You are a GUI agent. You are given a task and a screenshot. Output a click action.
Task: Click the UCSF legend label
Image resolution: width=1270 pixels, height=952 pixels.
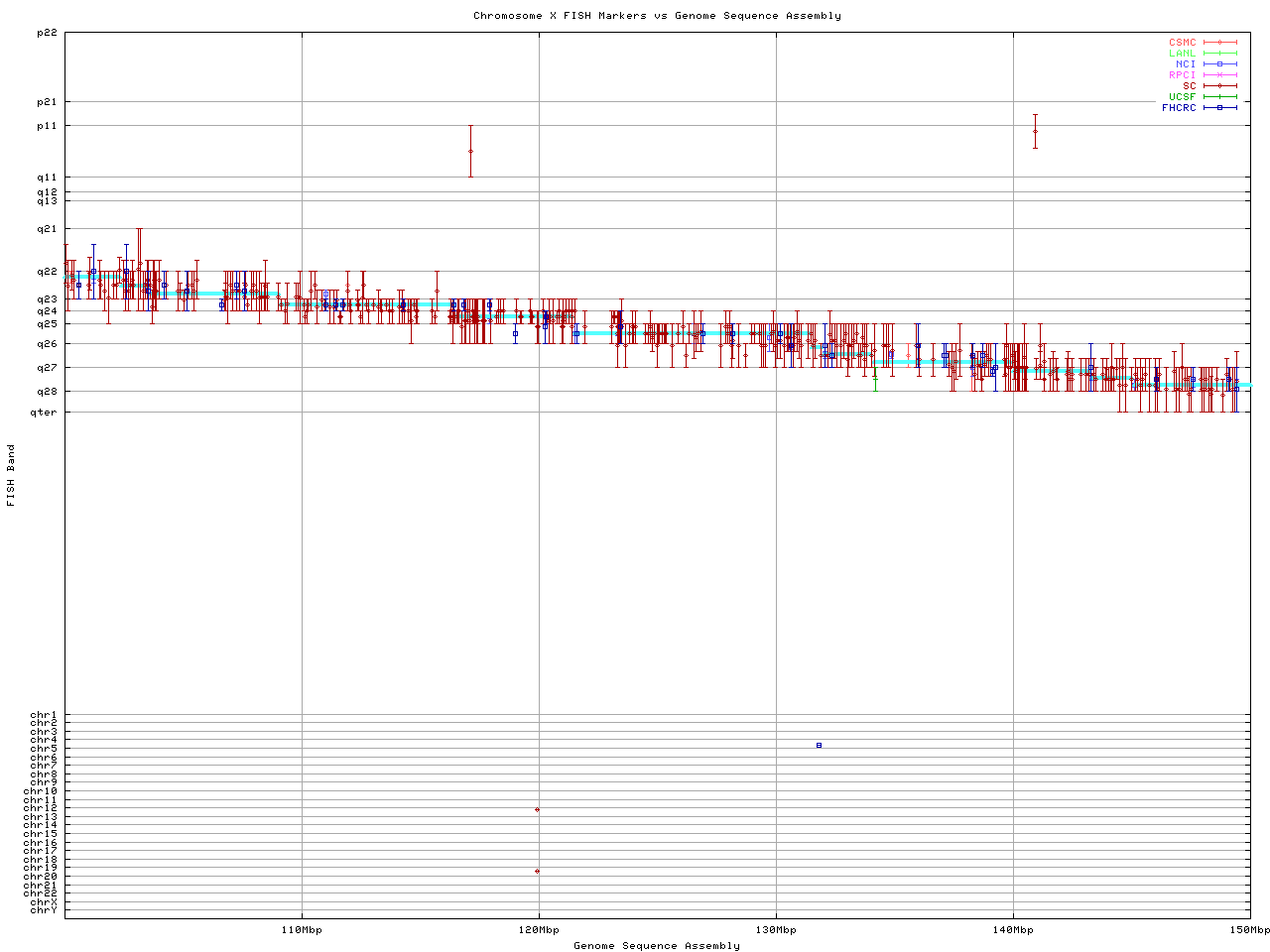[1182, 96]
